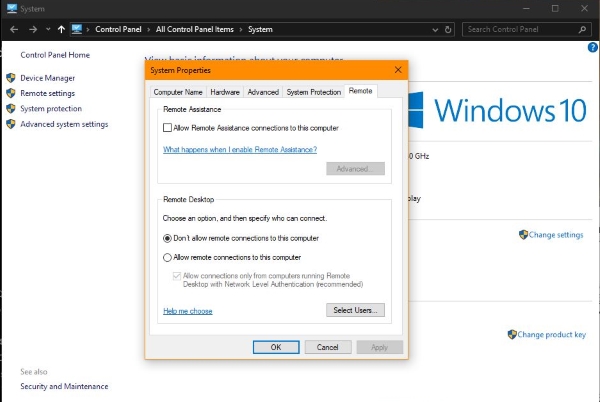Screen dimensions: 600x402
Task: Click the blue Help question mark icon
Action: coord(593,47)
